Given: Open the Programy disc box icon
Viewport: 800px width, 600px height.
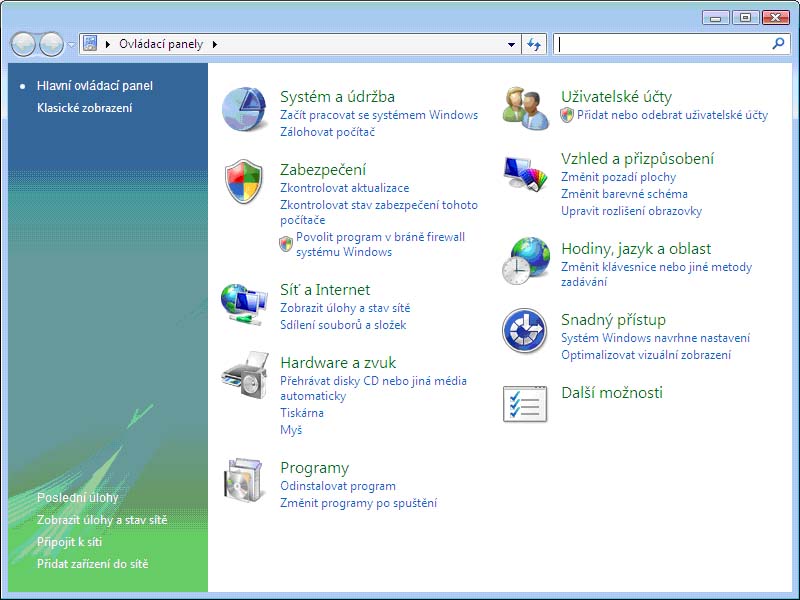Looking at the screenshot, I should click(x=245, y=480).
